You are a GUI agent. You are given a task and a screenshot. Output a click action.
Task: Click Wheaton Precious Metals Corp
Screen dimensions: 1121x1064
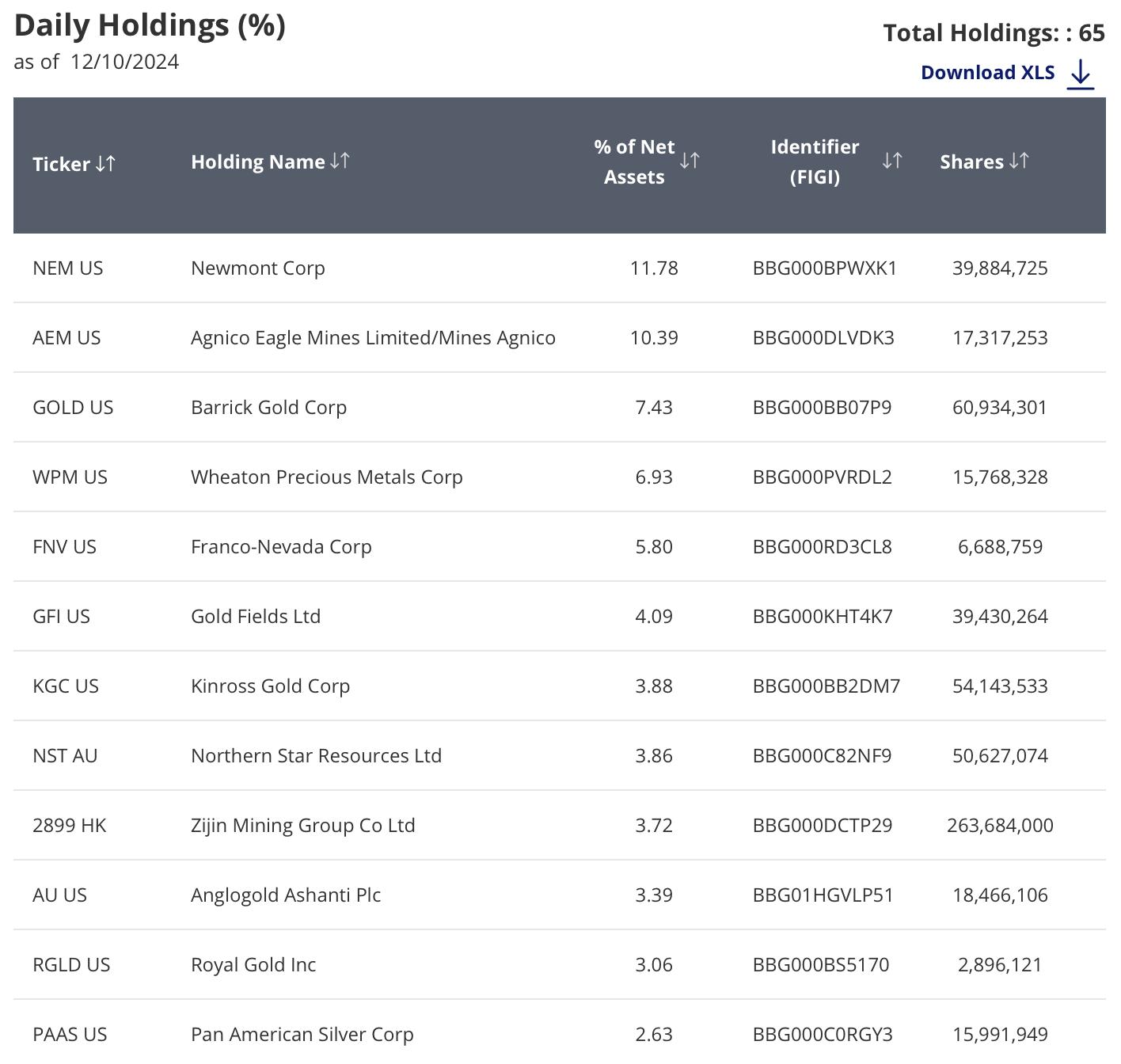(x=327, y=477)
